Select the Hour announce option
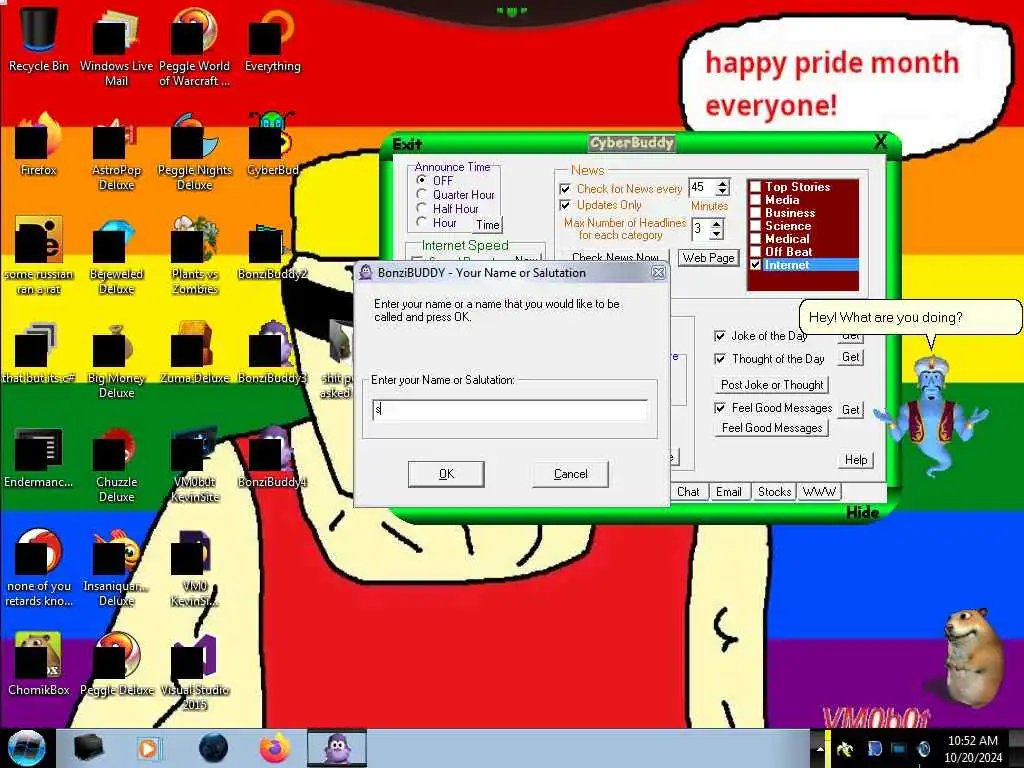This screenshot has height=768, width=1024. [422, 223]
